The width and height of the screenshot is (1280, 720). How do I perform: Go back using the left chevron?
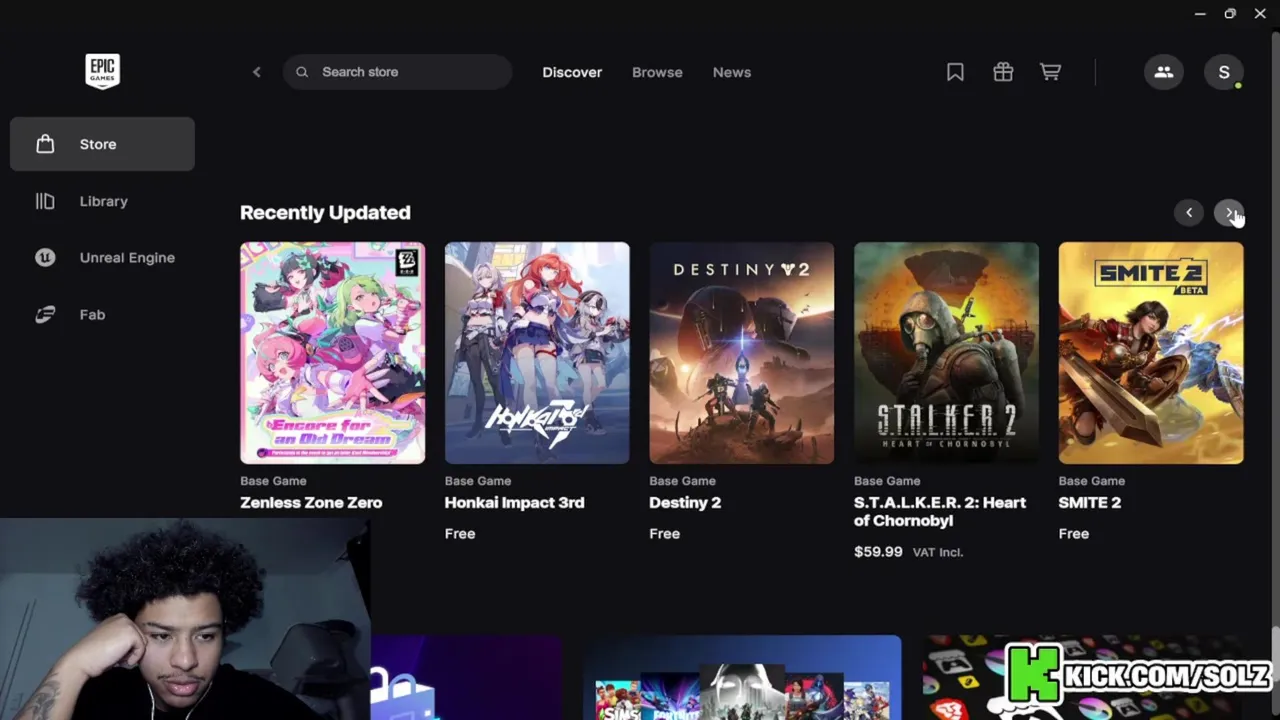coord(257,72)
